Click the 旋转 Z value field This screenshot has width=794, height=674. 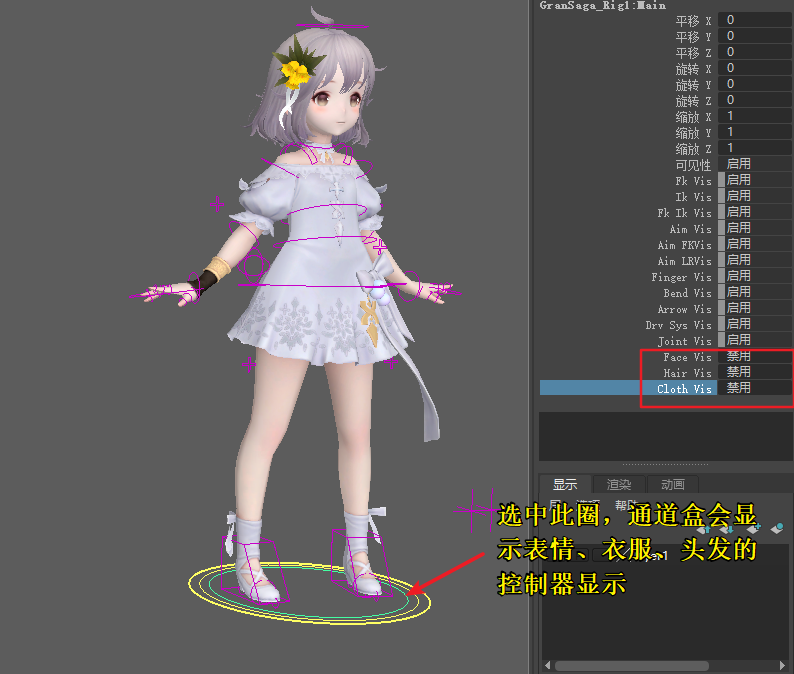[x=755, y=100]
